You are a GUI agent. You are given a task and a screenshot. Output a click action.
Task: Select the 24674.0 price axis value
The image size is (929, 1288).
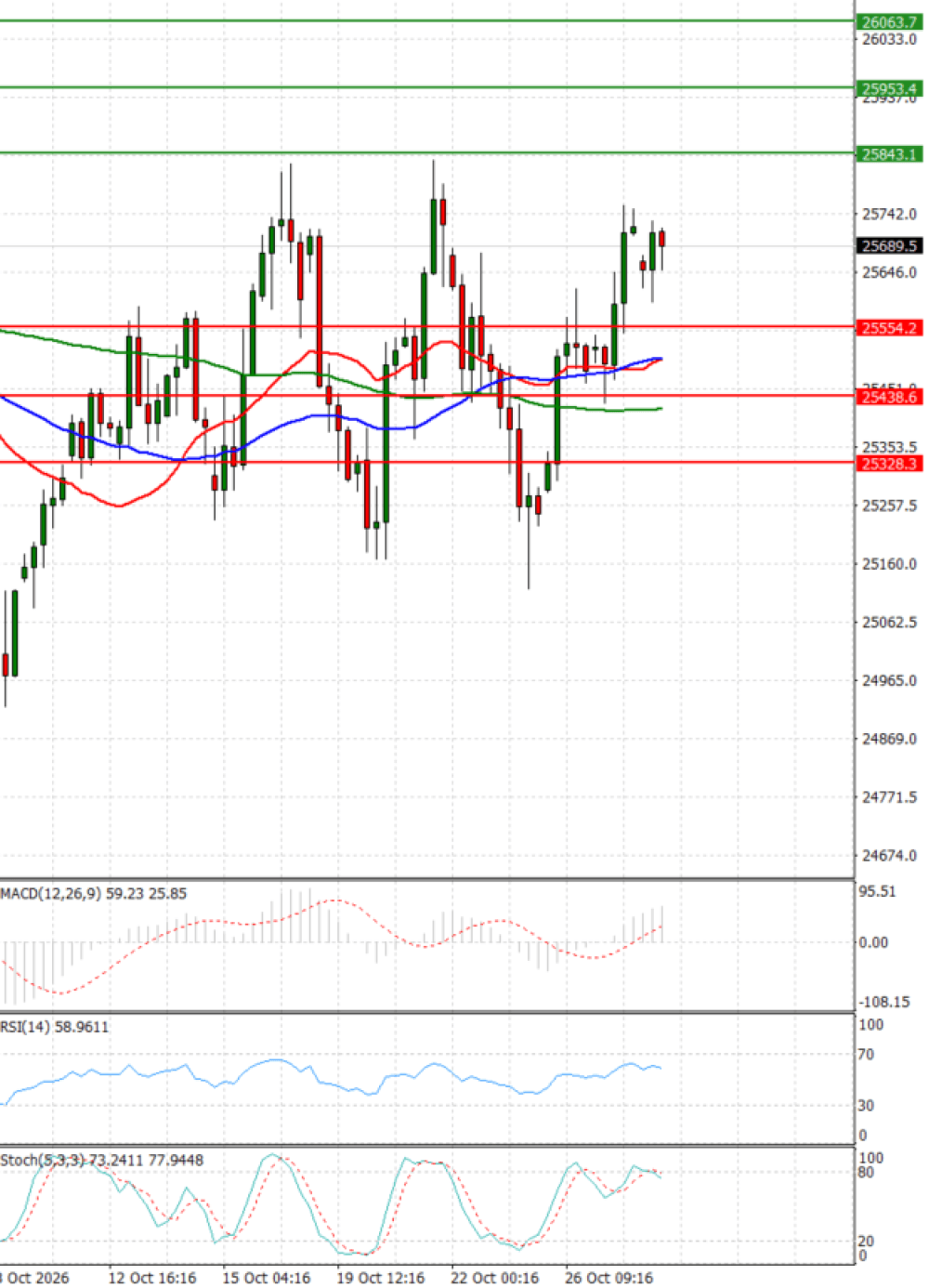(x=889, y=855)
